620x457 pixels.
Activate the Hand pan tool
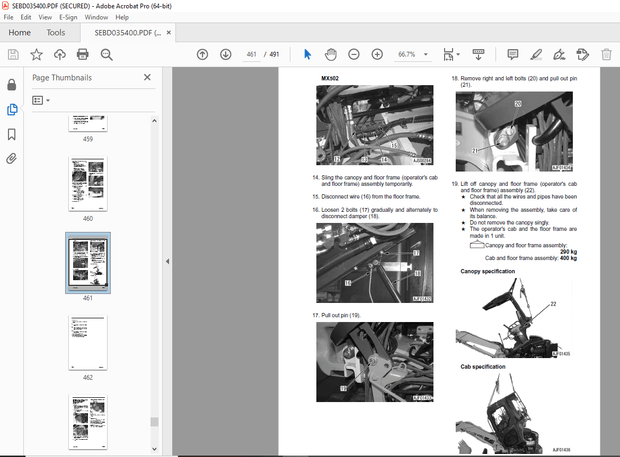(x=331, y=54)
